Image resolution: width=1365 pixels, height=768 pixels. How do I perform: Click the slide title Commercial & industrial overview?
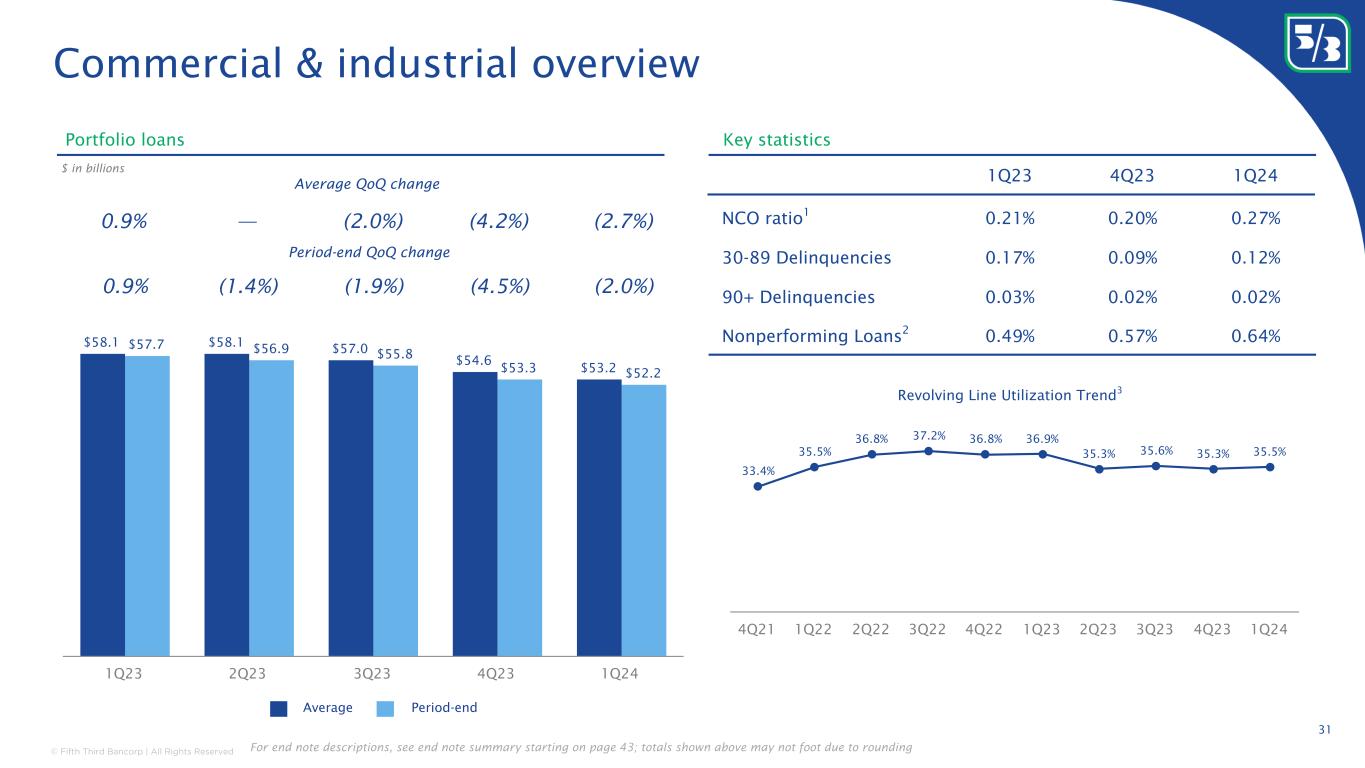(x=376, y=63)
